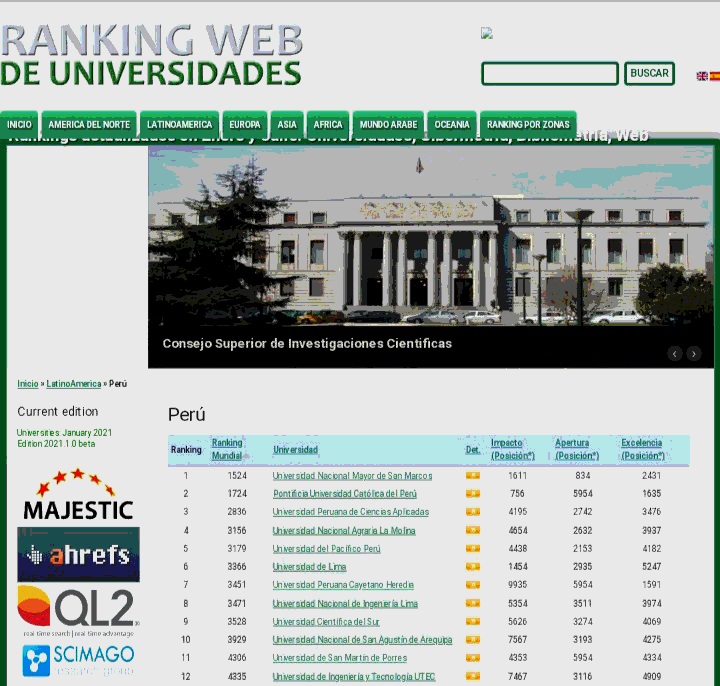Open the QL2 sponsor logo
720x686 pixels.
(78, 610)
